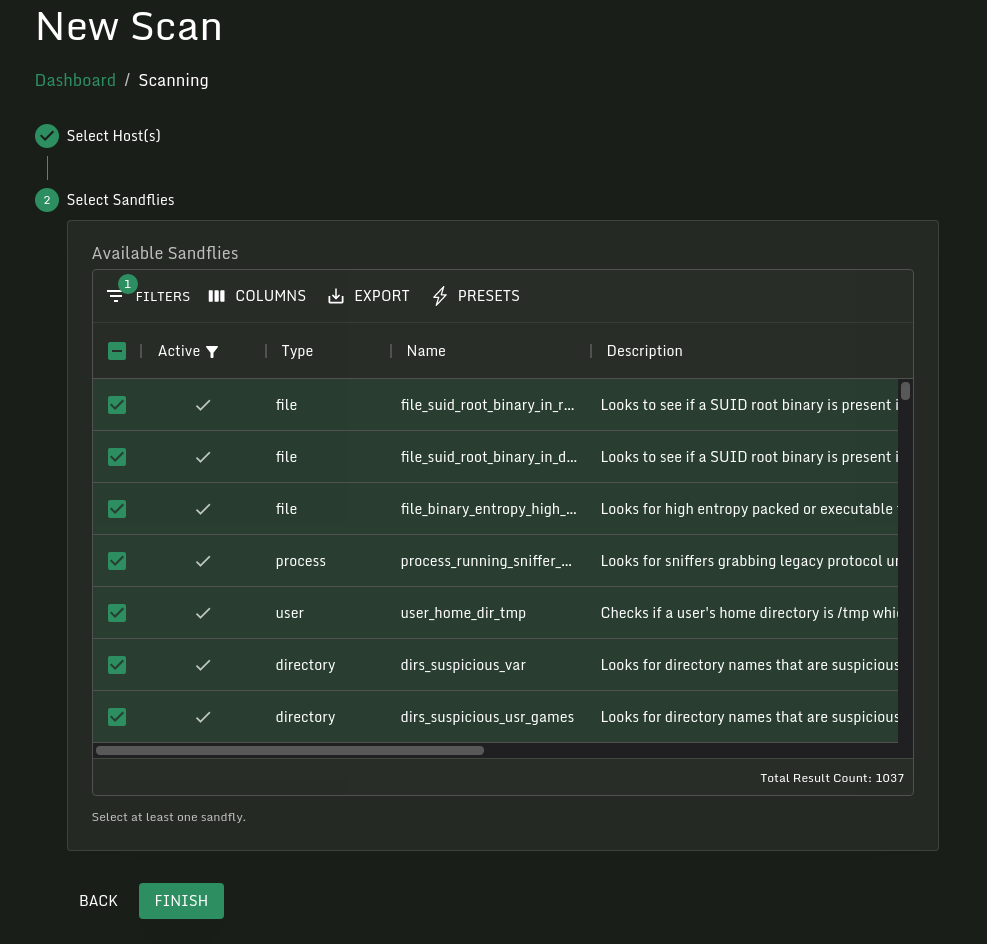This screenshot has width=987, height=944.
Task: Uncheck user_home_dir_tmp row checkbox
Action: coord(117,613)
